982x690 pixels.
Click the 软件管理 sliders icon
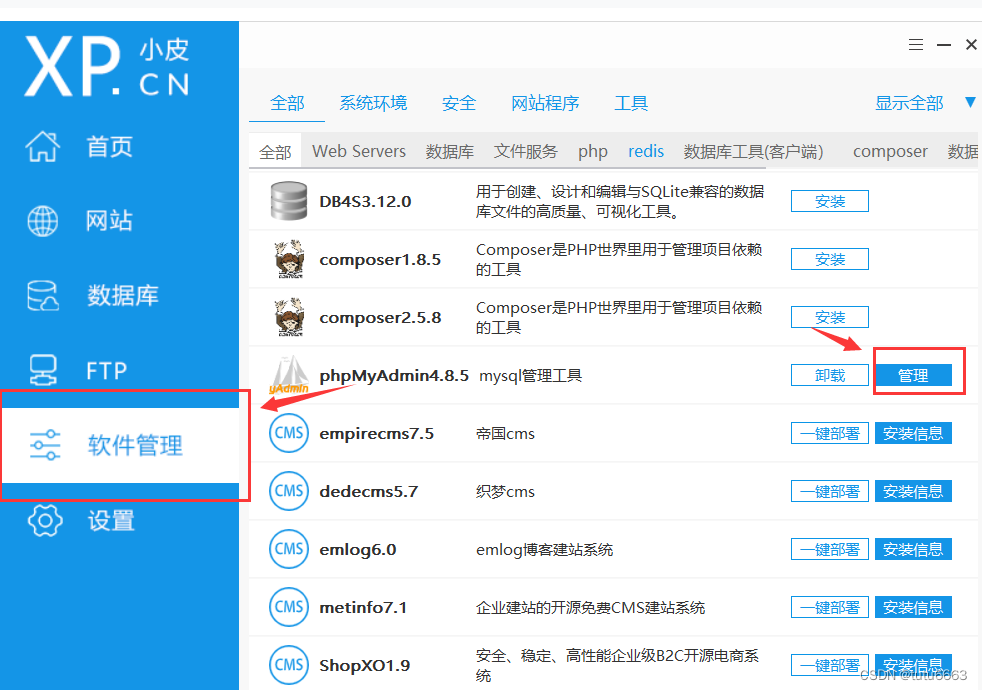coord(45,445)
